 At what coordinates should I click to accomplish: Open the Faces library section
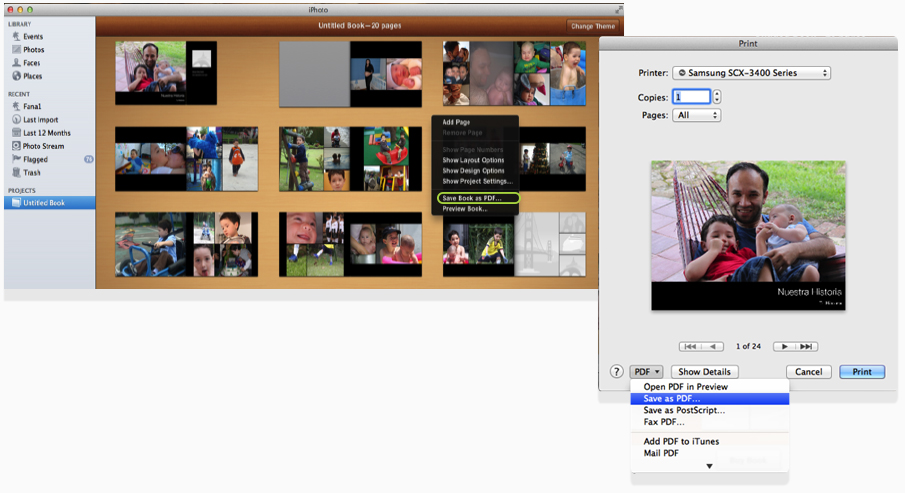[33, 62]
